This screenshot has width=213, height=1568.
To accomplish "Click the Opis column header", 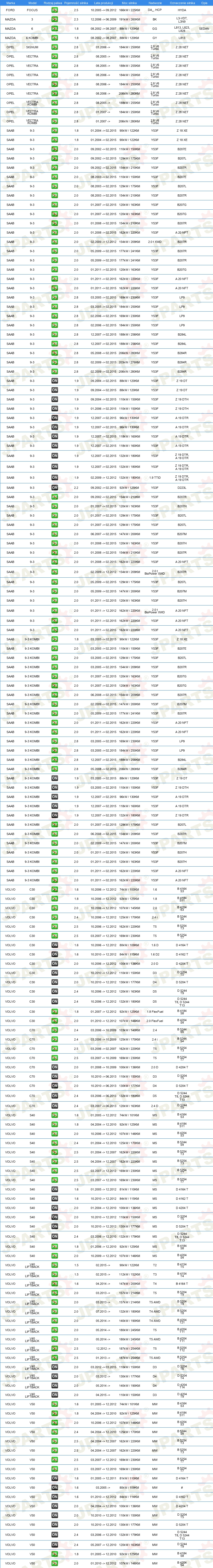I will click(205, 3).
